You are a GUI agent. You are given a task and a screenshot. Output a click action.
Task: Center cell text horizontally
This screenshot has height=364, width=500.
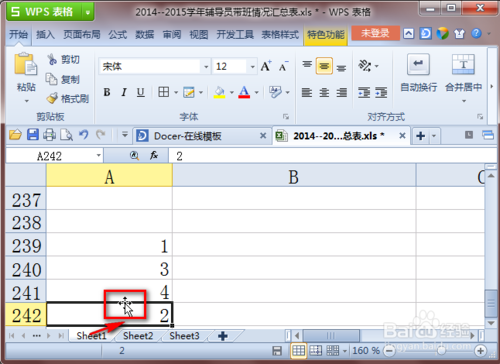[x=324, y=92]
